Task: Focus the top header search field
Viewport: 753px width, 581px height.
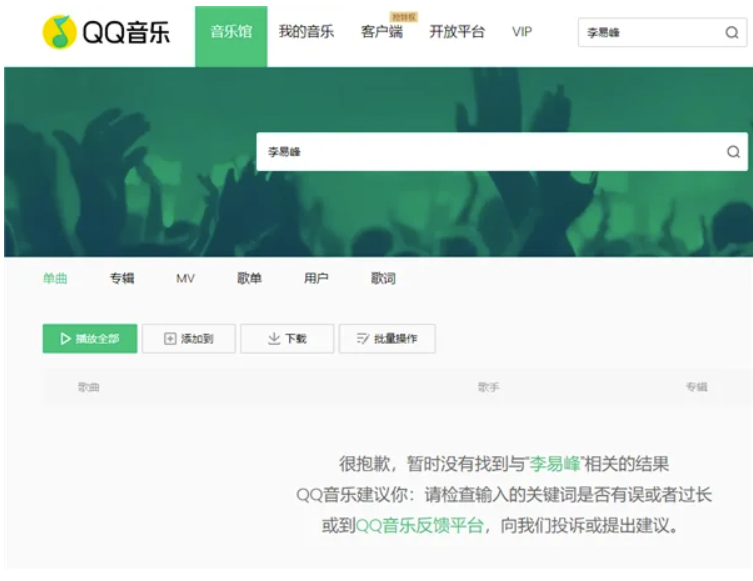Action: click(x=662, y=32)
